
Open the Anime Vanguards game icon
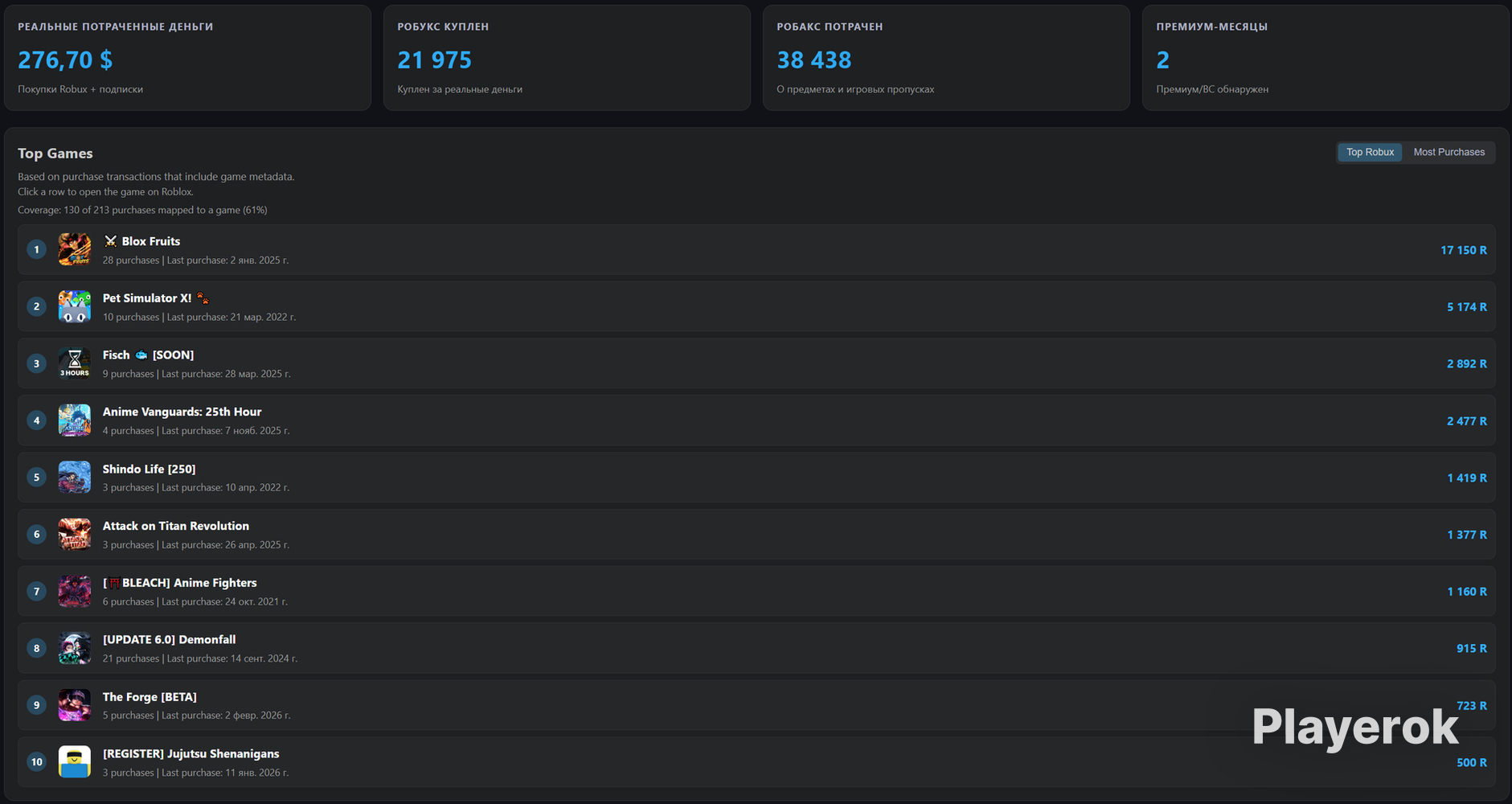pos(74,420)
